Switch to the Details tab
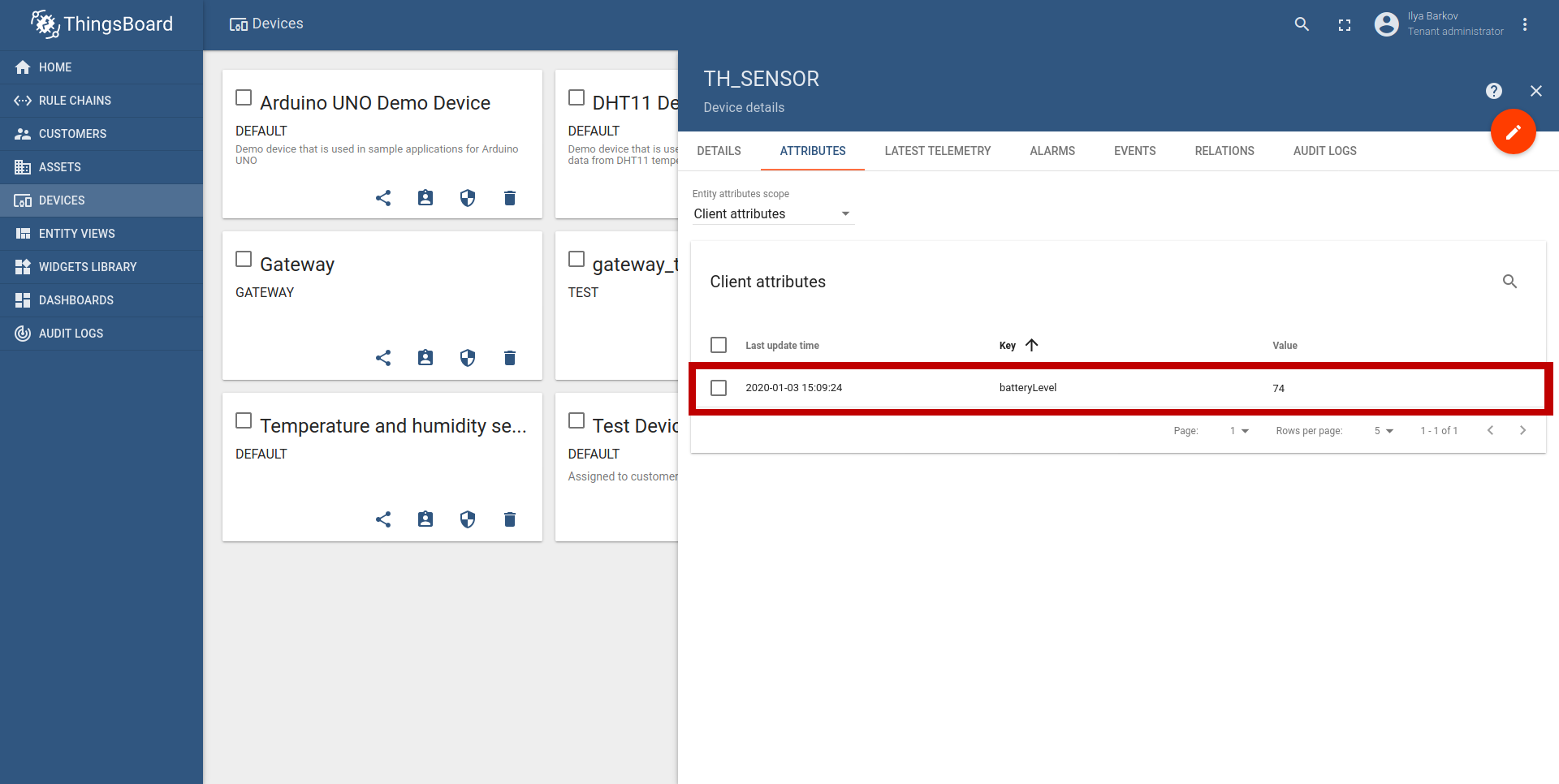Viewport: 1559px width, 784px height. point(719,151)
